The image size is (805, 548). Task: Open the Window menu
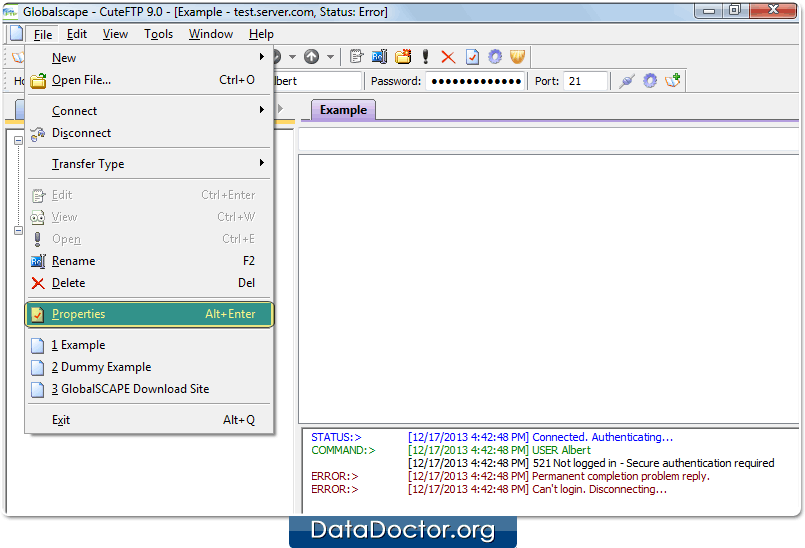210,34
